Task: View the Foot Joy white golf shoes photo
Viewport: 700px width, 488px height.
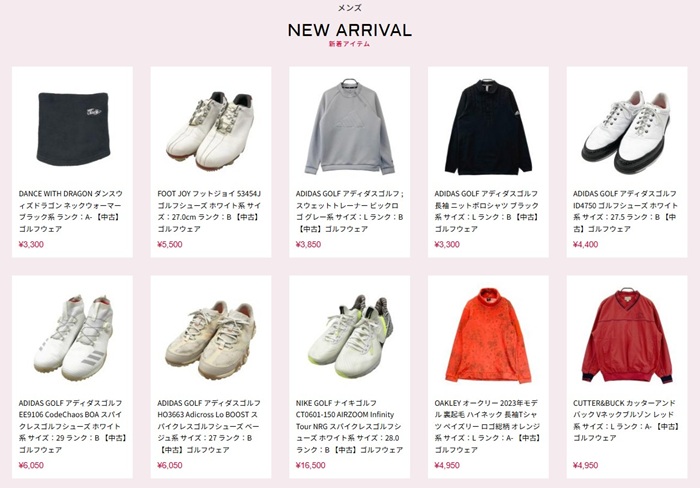Action: pos(211,130)
